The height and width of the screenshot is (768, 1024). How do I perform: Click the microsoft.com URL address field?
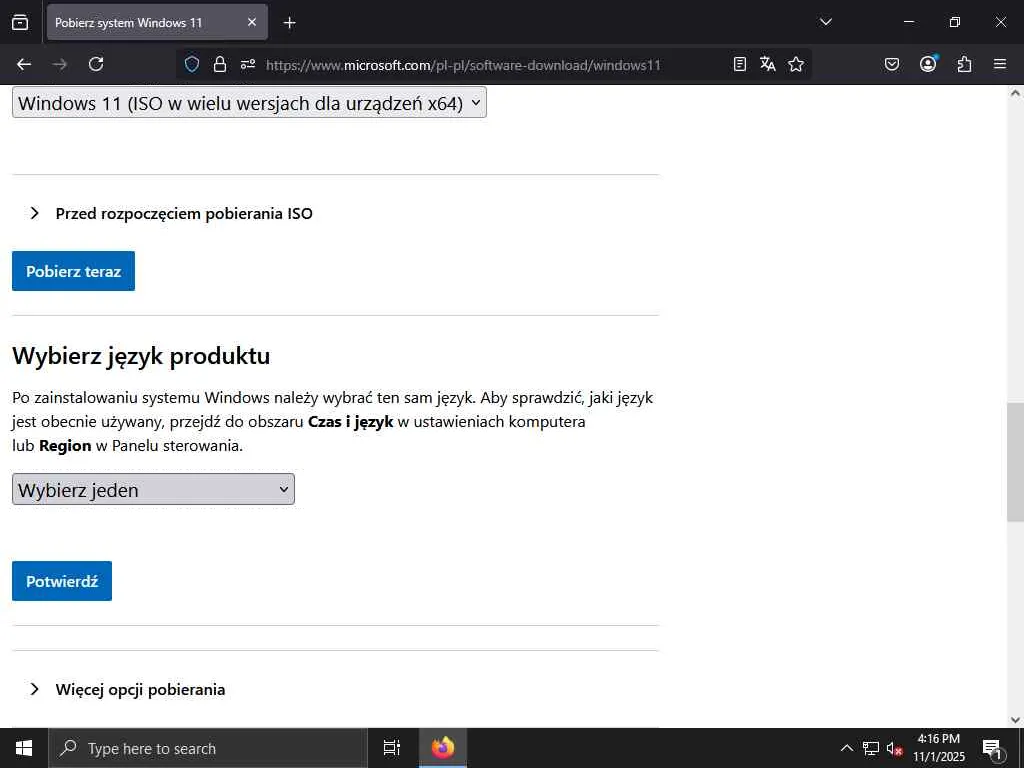pyautogui.click(x=463, y=65)
